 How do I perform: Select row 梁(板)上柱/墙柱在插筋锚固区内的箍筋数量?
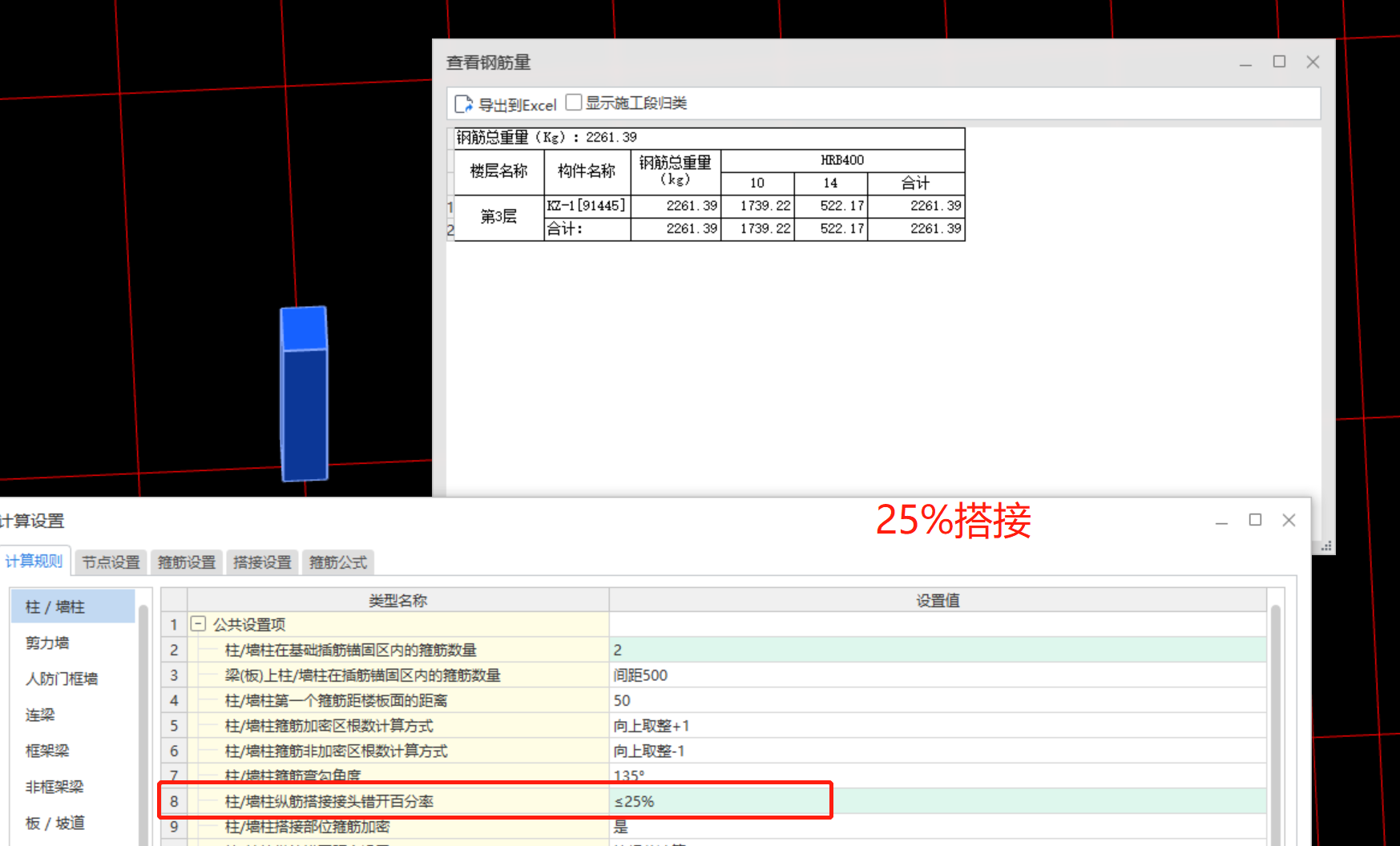click(x=398, y=675)
